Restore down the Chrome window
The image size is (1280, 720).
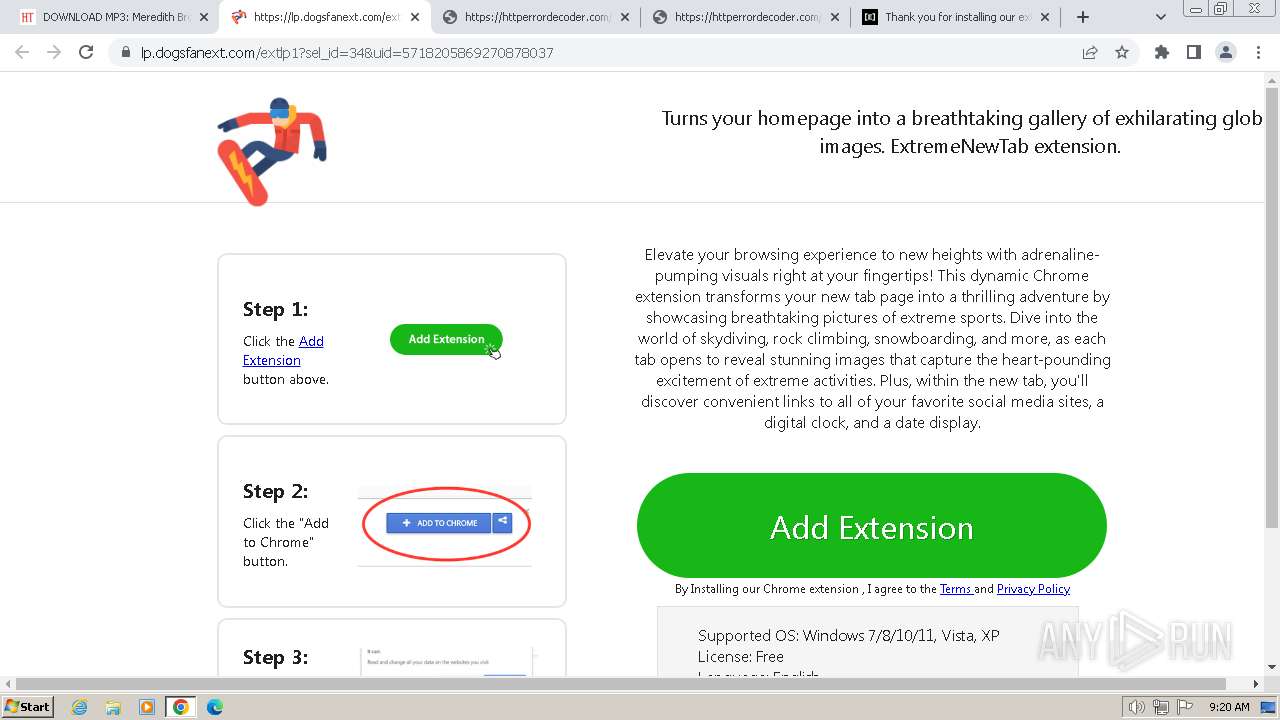point(1221,8)
